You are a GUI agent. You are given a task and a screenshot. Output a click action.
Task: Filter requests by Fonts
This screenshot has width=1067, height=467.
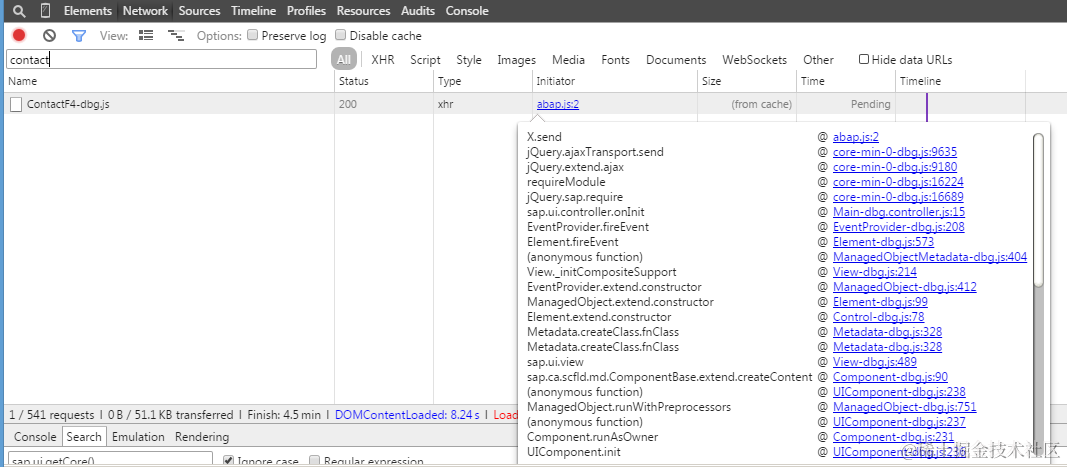pyautogui.click(x=615, y=60)
